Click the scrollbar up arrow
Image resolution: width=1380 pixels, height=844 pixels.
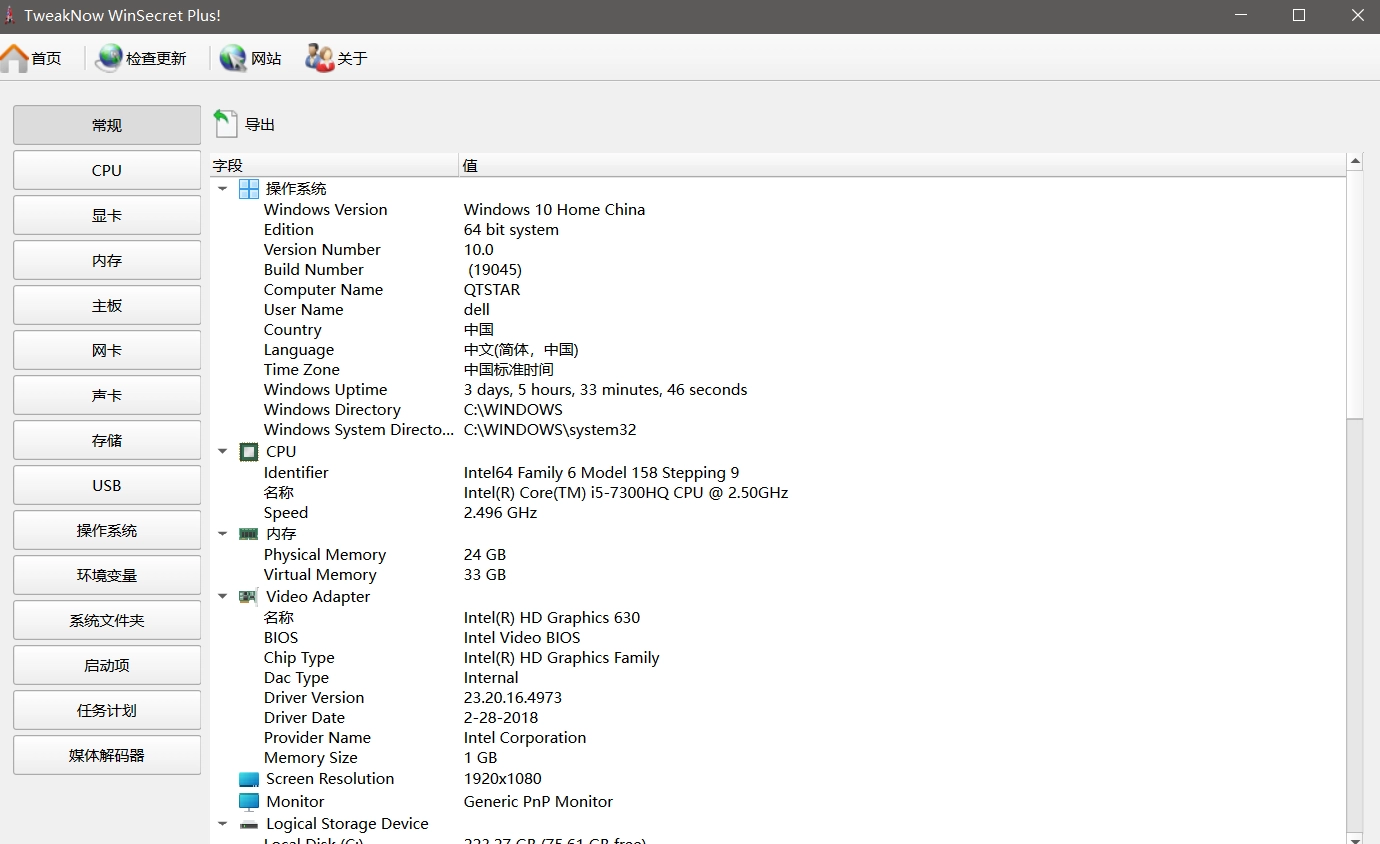1355,161
